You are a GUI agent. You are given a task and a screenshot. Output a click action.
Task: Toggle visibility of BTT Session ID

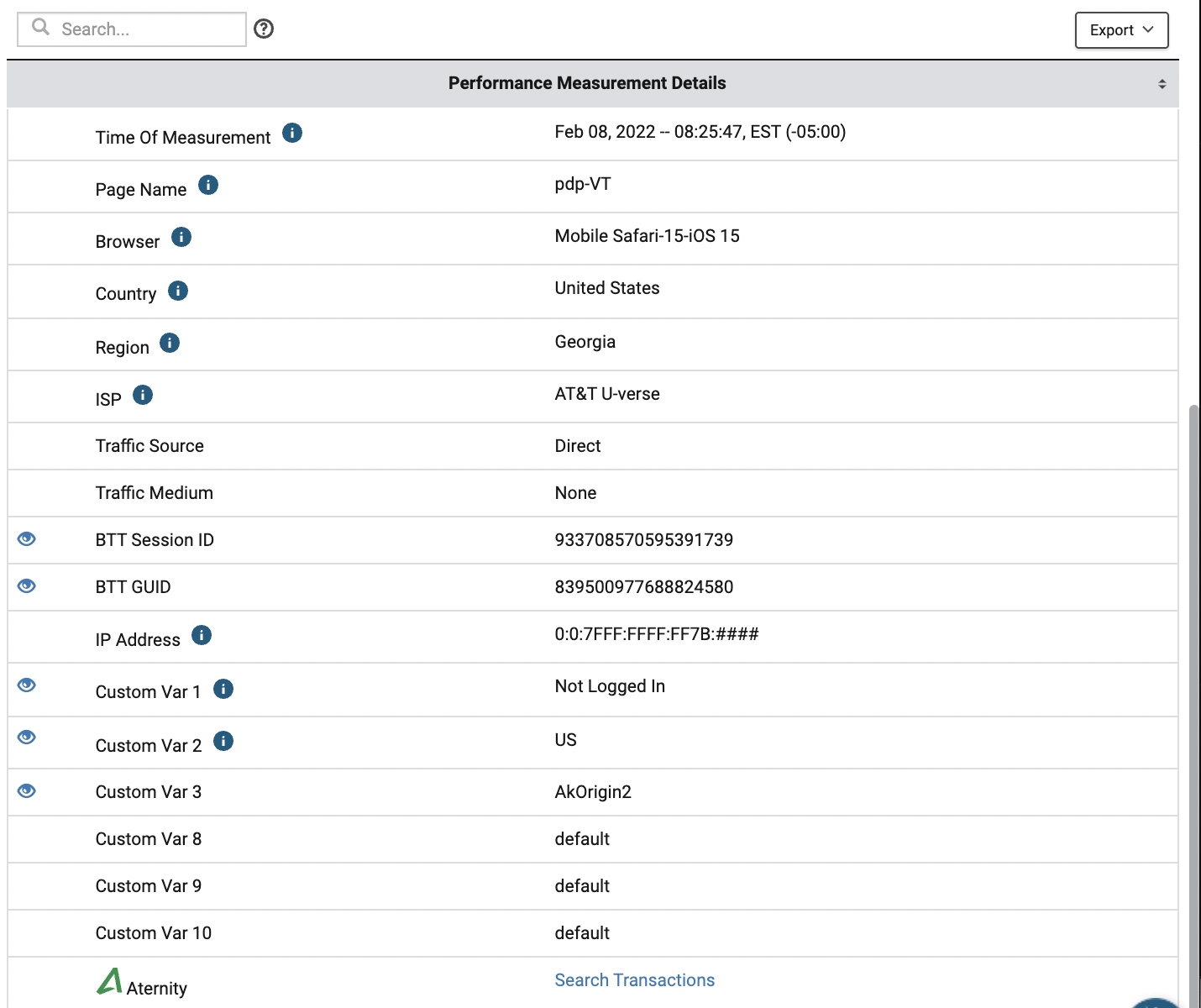point(25,538)
